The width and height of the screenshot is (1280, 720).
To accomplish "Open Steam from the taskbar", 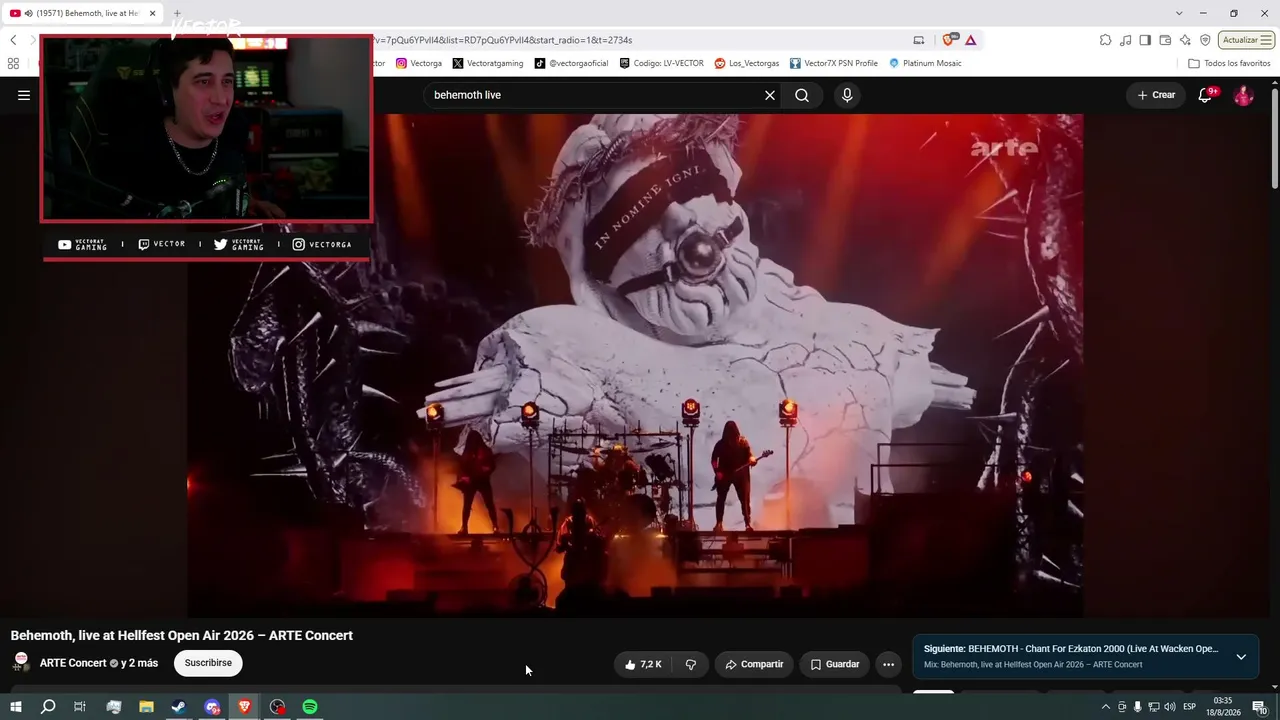I will click(x=179, y=707).
